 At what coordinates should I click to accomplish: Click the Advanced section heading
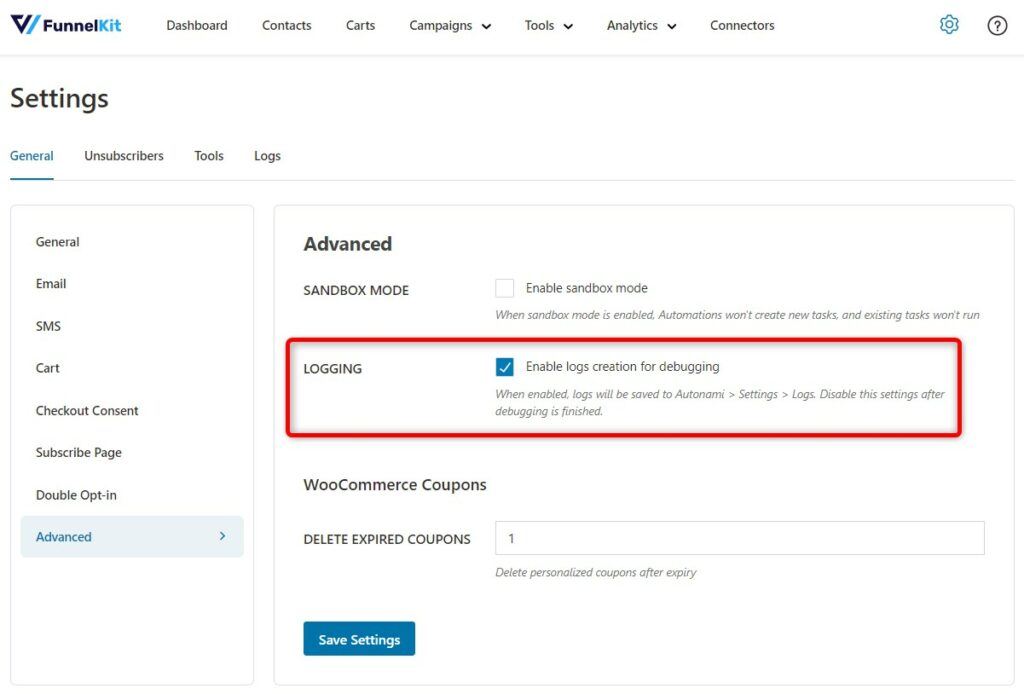(x=347, y=244)
